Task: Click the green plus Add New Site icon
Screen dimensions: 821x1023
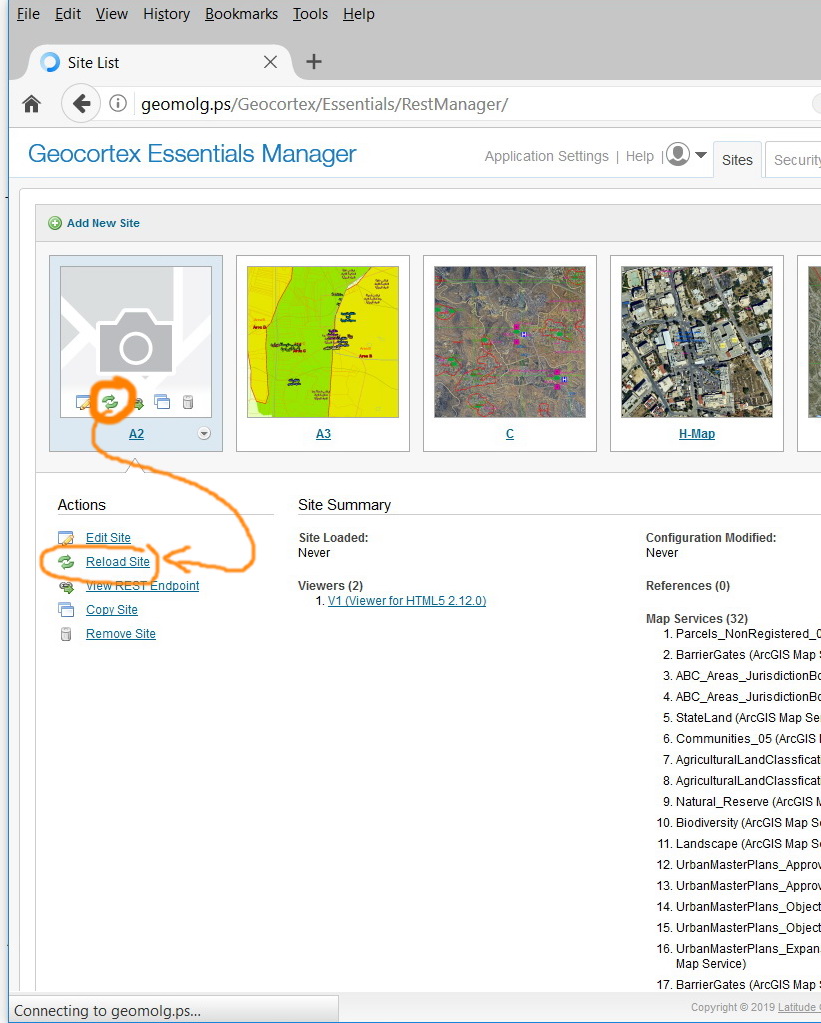Action: click(55, 223)
